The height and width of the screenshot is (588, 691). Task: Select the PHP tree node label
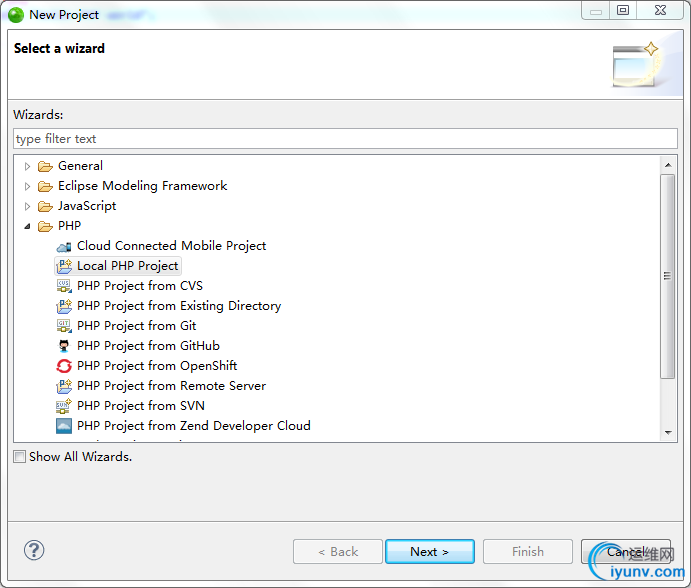click(69, 226)
